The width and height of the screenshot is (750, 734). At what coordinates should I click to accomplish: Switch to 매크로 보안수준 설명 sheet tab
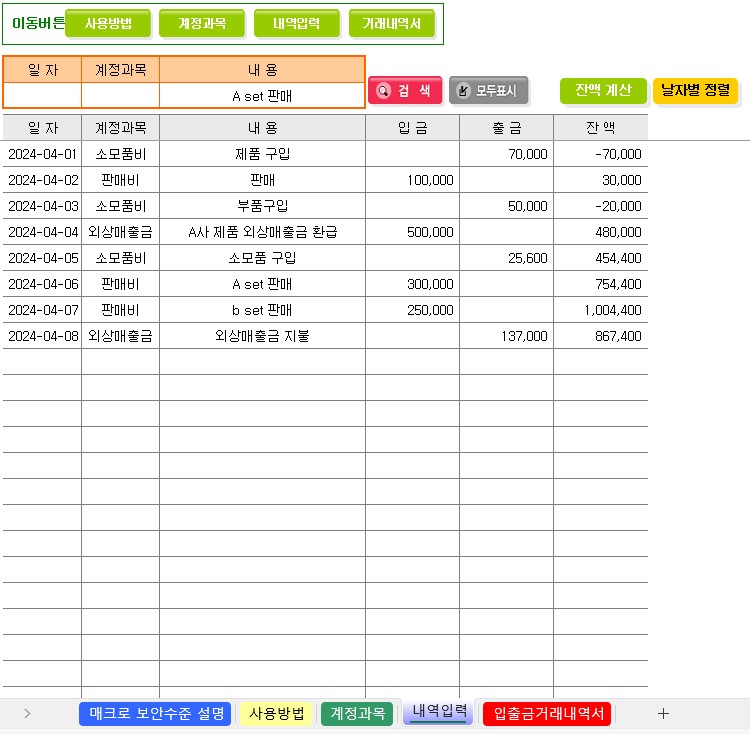(x=155, y=714)
